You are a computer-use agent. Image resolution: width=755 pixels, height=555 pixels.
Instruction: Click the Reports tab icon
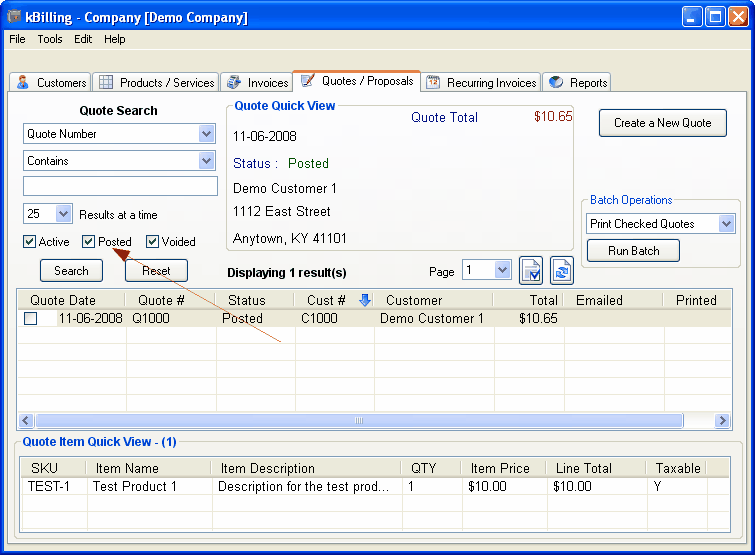[x=556, y=82]
